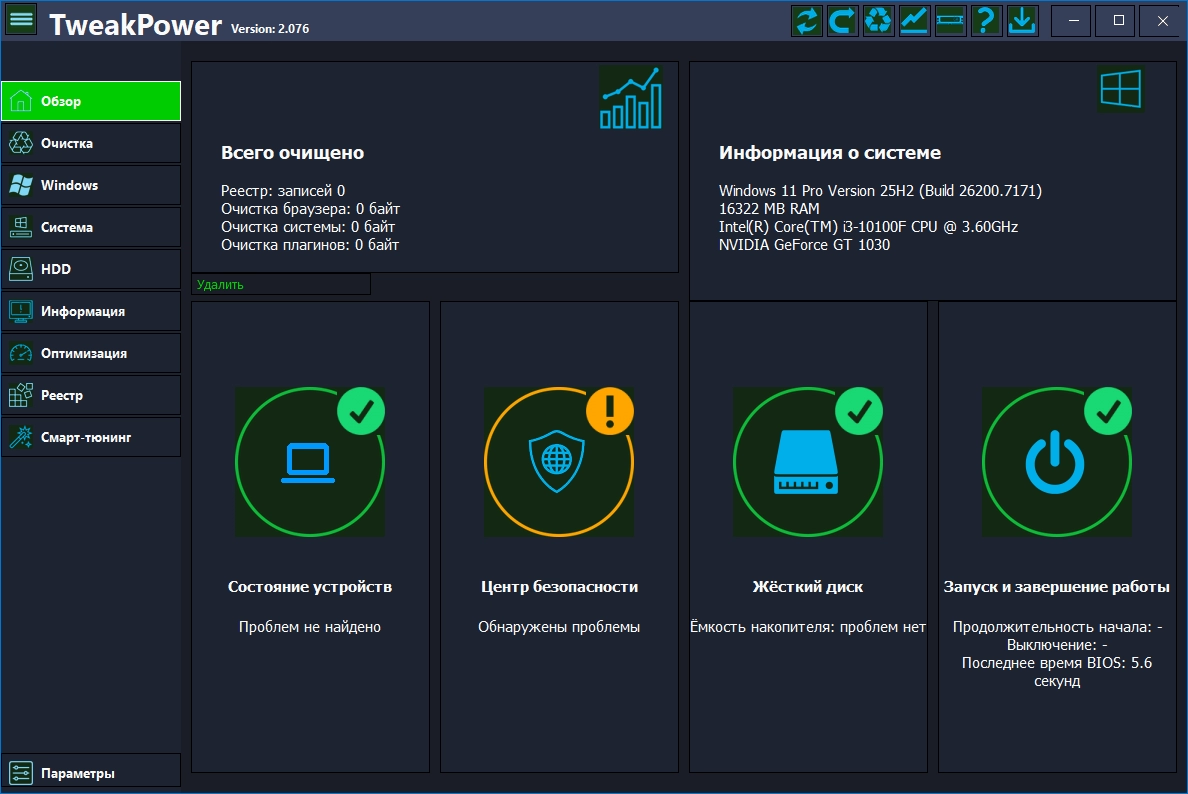Click 'Очистка браузера: 0 байт' line
Image resolution: width=1188 pixels, height=794 pixels.
point(310,208)
